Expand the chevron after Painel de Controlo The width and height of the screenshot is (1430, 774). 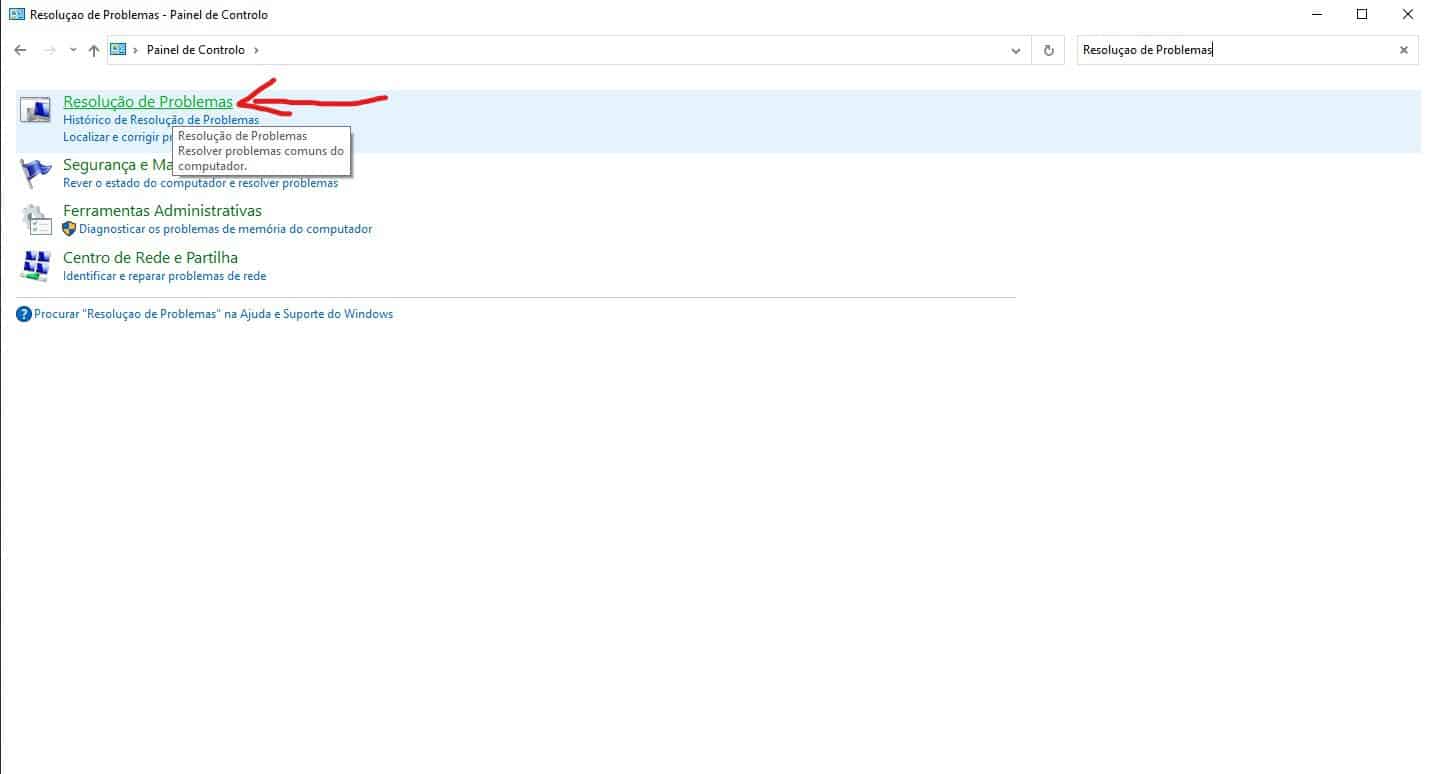pyautogui.click(x=256, y=50)
